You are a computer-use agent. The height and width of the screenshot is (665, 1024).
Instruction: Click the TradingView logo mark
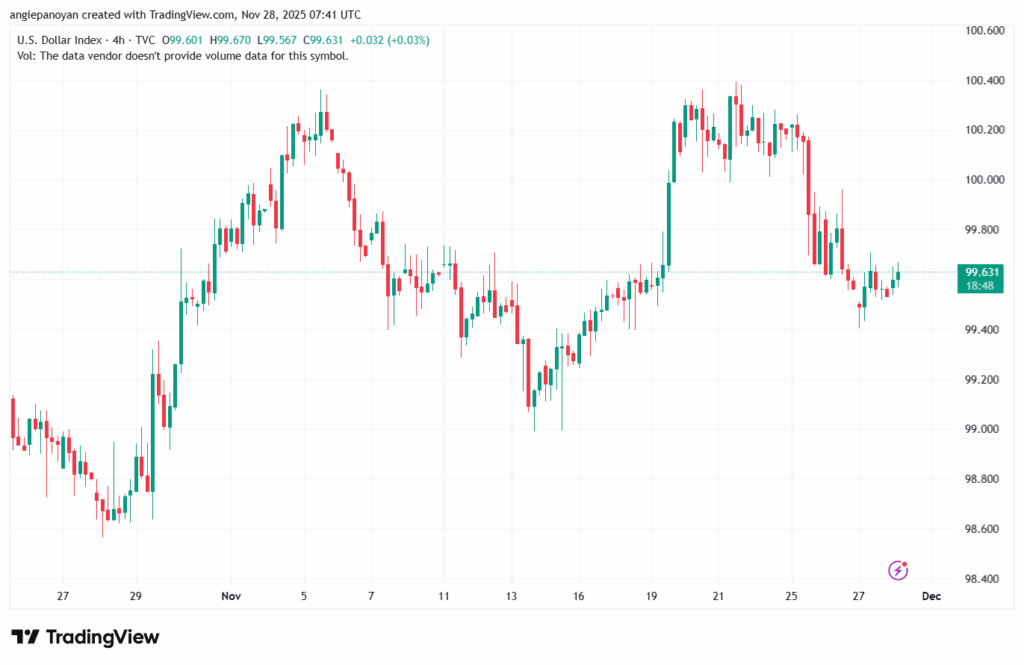[27, 637]
